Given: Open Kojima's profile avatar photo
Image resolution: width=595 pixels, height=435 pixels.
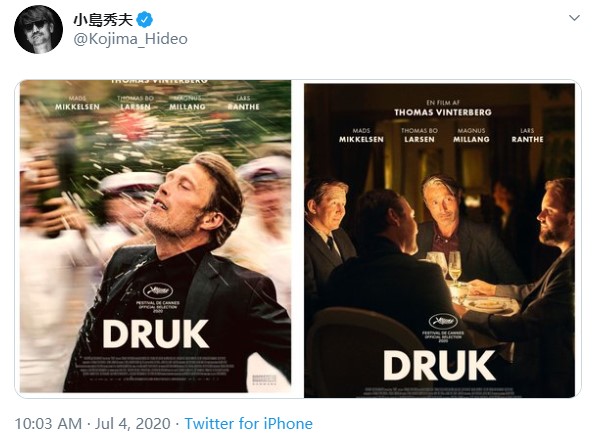Looking at the screenshot, I should click(x=38, y=29).
